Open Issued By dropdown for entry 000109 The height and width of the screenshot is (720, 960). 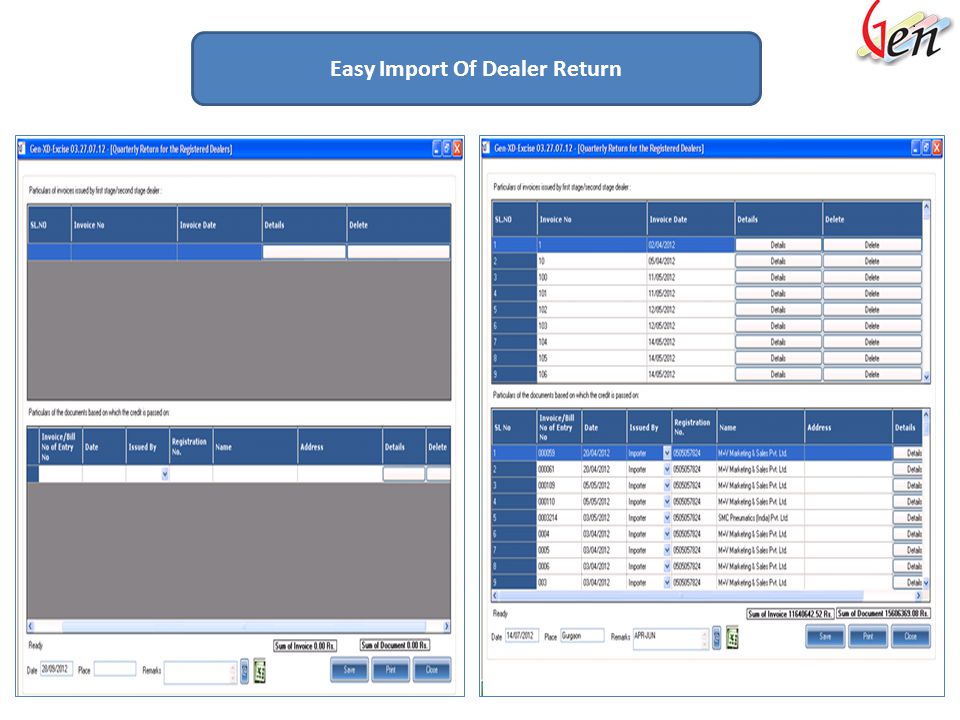coord(667,486)
